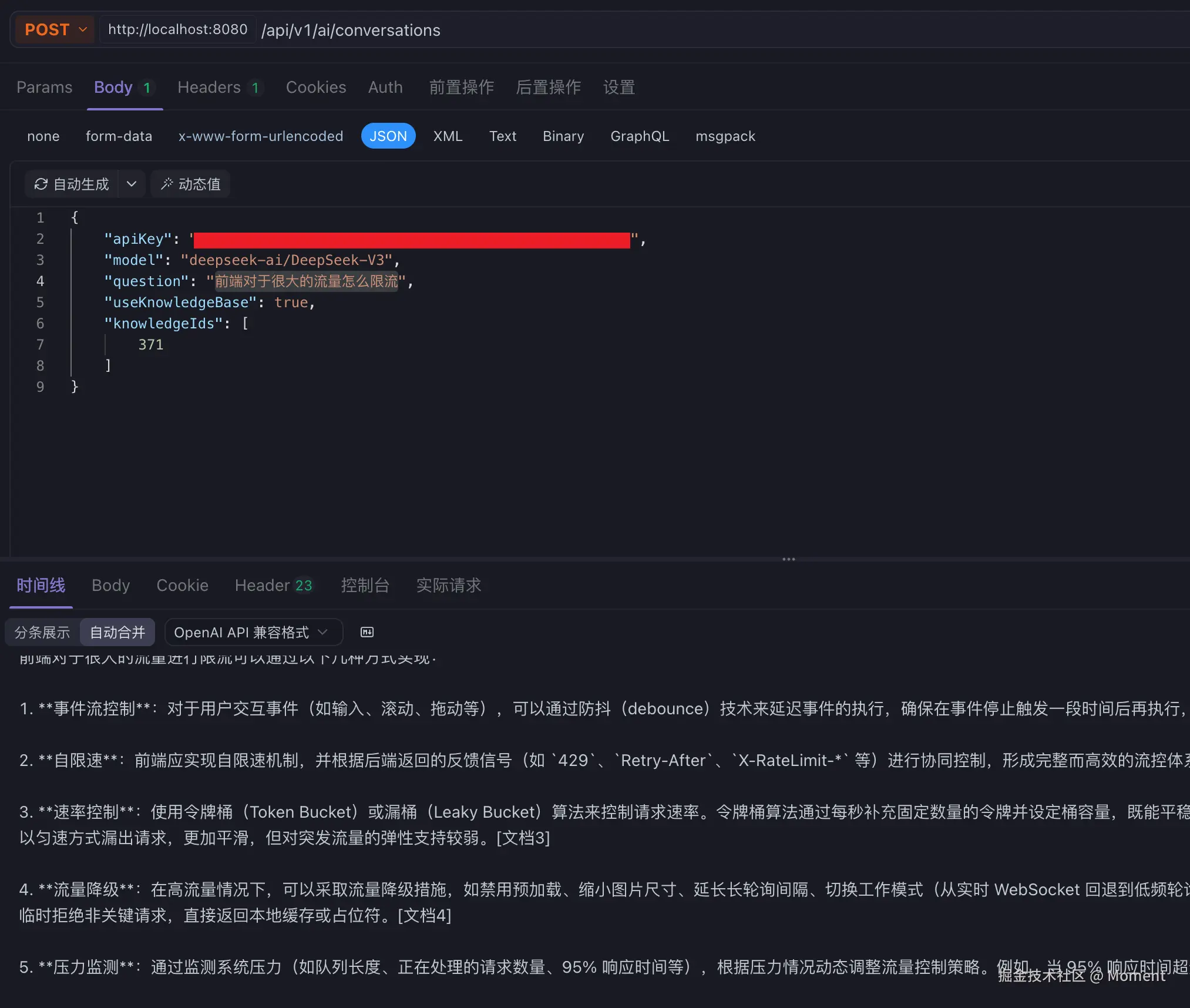Expand the chevron next to 自动生成
This screenshot has height=1008, width=1190.
(x=132, y=184)
